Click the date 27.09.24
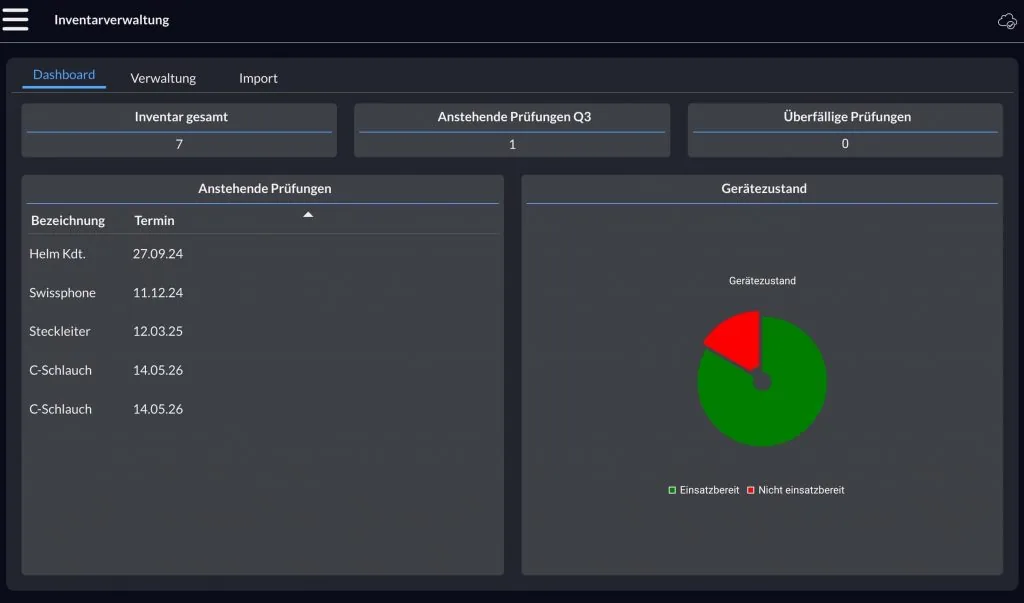The image size is (1024, 603). click(x=158, y=254)
